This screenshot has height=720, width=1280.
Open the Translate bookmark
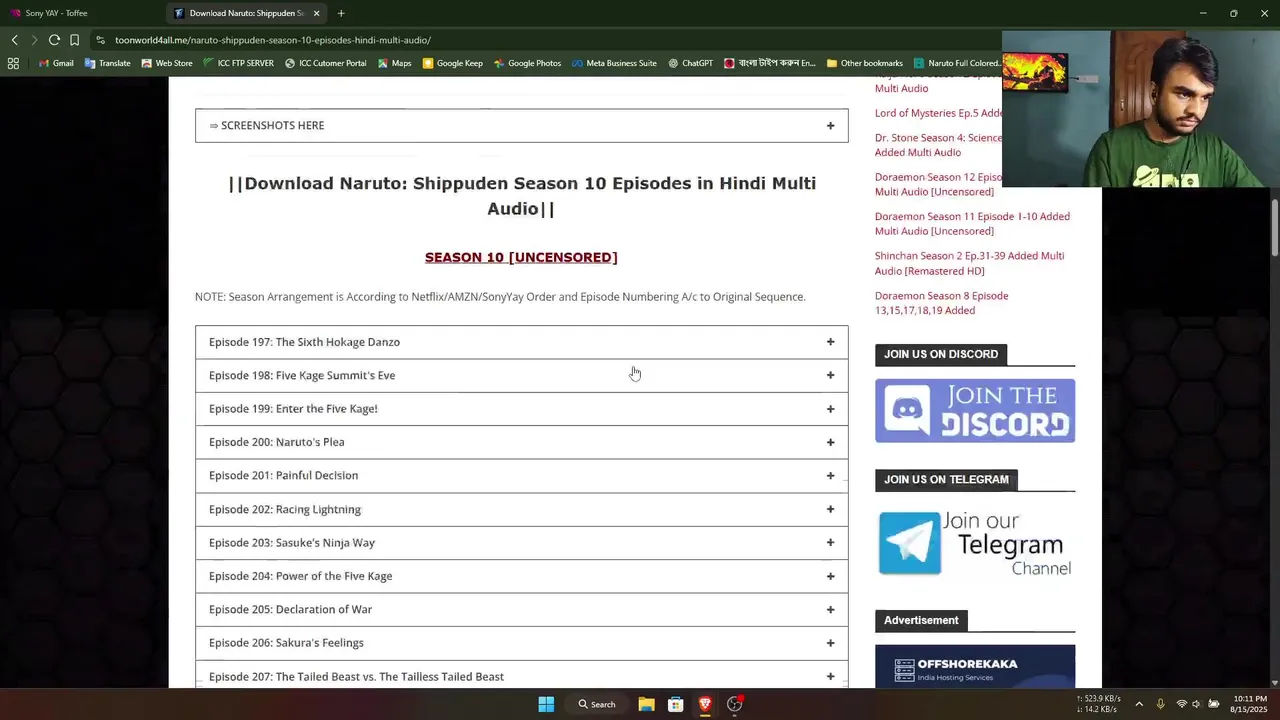[x=107, y=63]
